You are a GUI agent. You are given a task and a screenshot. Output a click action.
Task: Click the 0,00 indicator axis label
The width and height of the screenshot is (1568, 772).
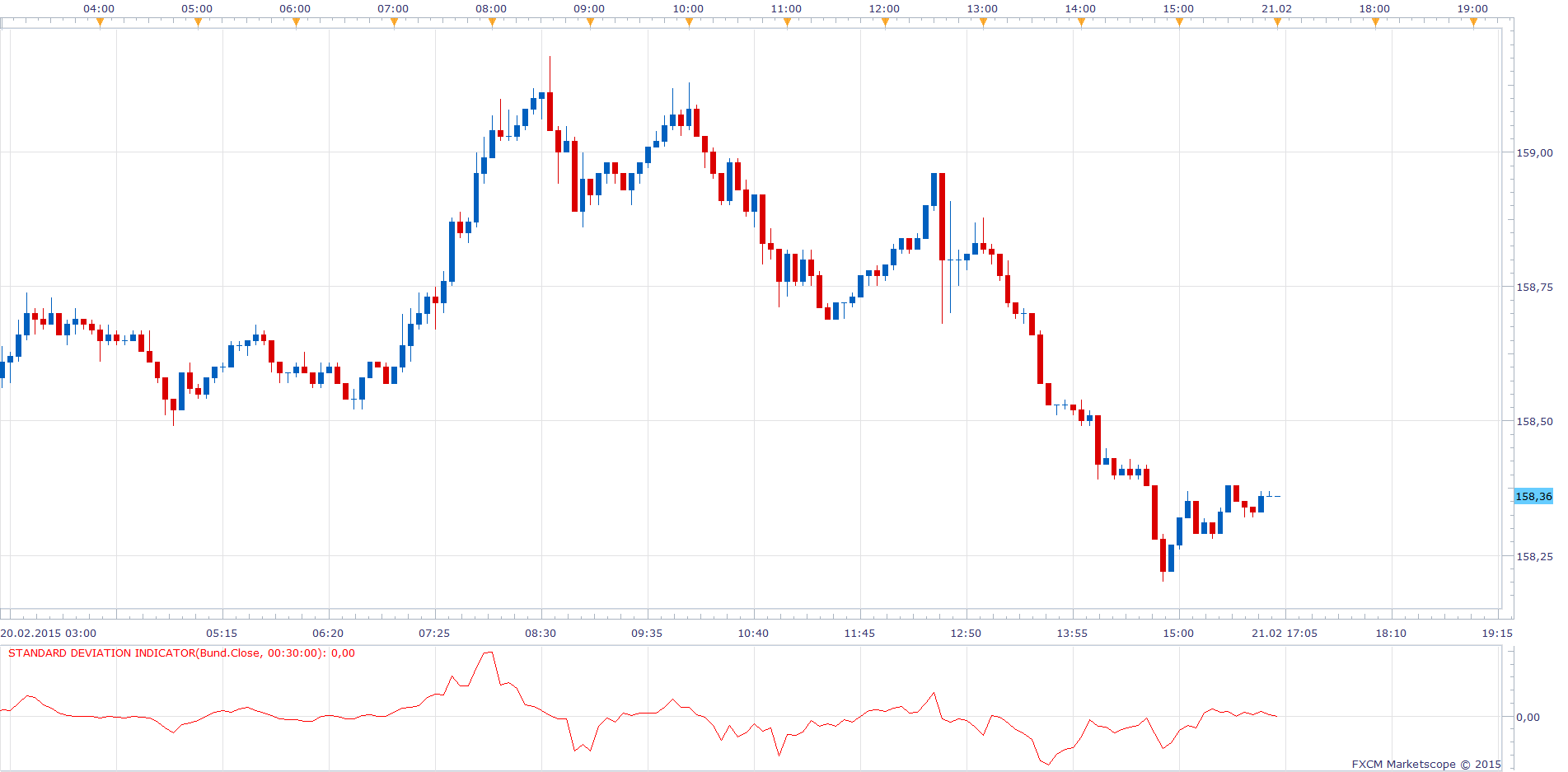(x=1528, y=717)
